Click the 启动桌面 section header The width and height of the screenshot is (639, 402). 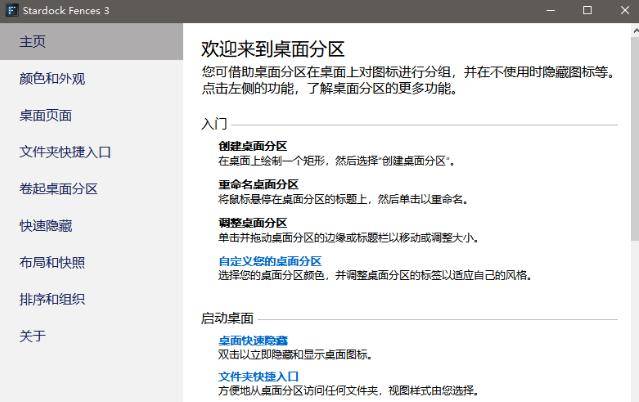pyautogui.click(x=227, y=318)
